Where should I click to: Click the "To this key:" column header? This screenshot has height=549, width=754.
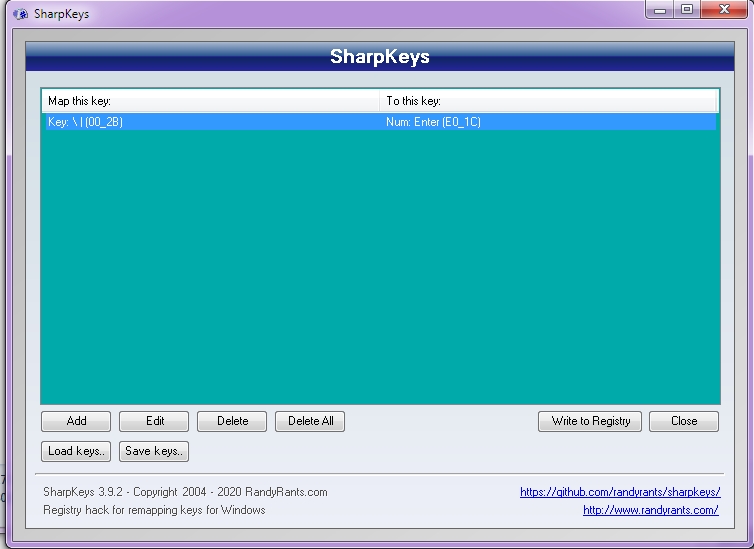pyautogui.click(x=550, y=101)
